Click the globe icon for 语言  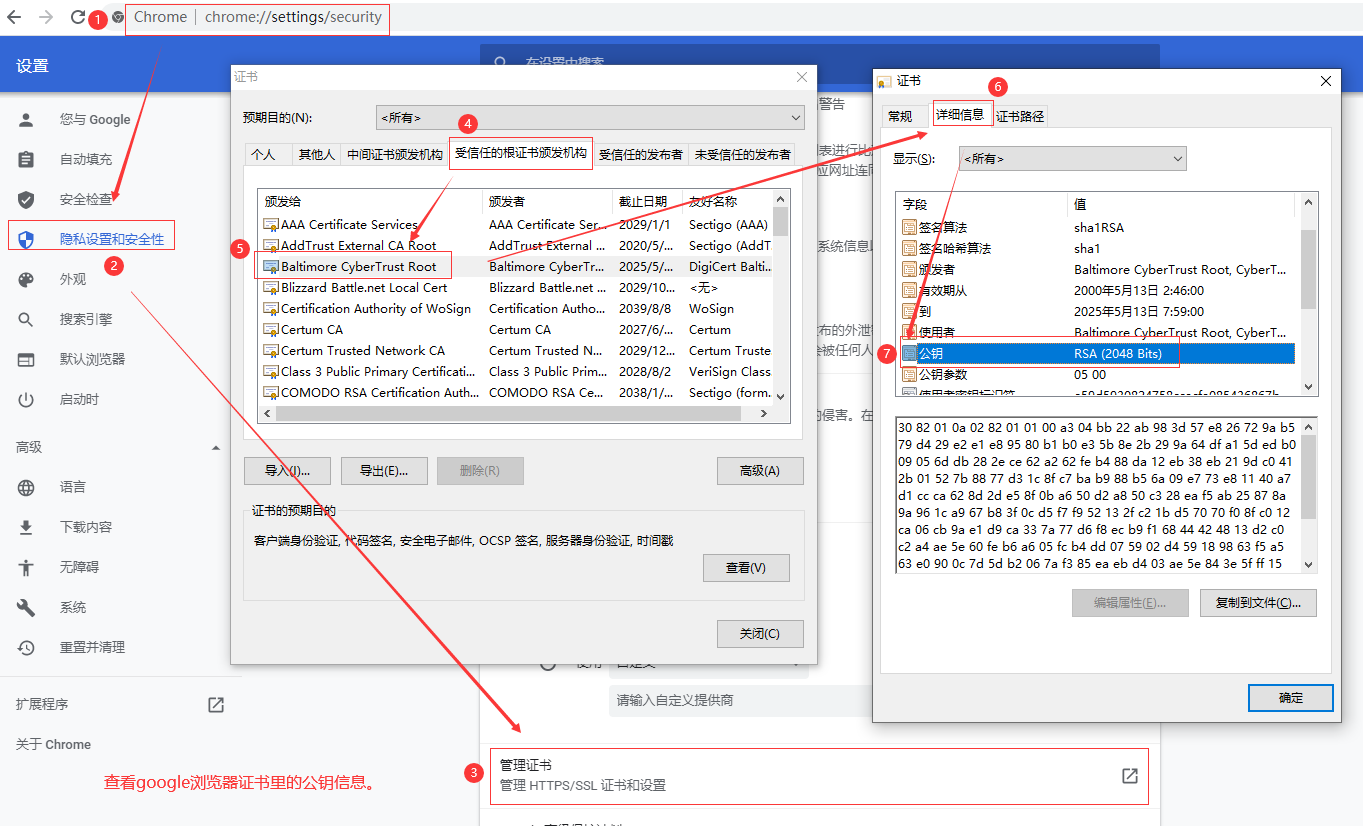click(26, 487)
